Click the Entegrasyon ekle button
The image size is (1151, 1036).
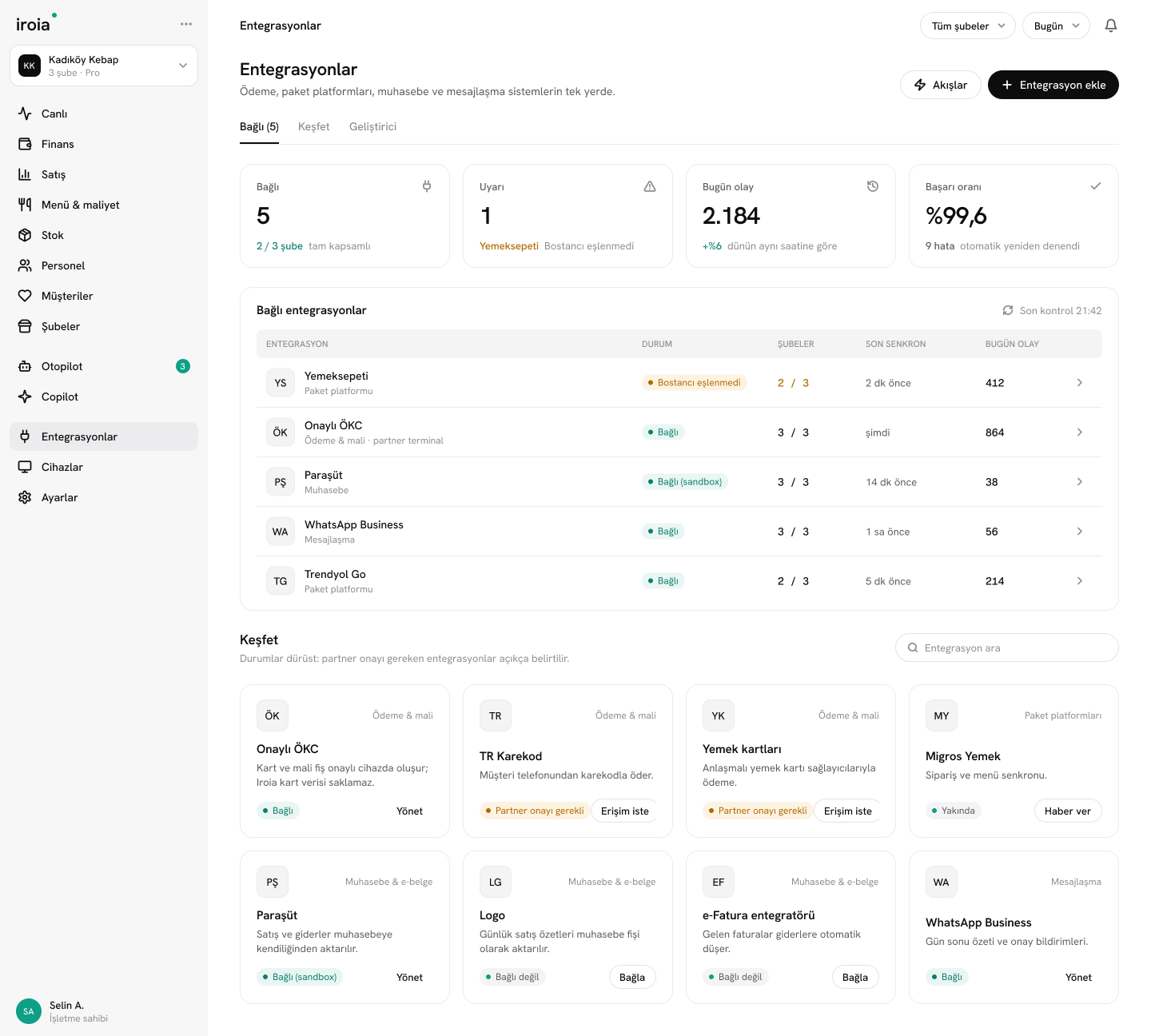tap(1053, 85)
